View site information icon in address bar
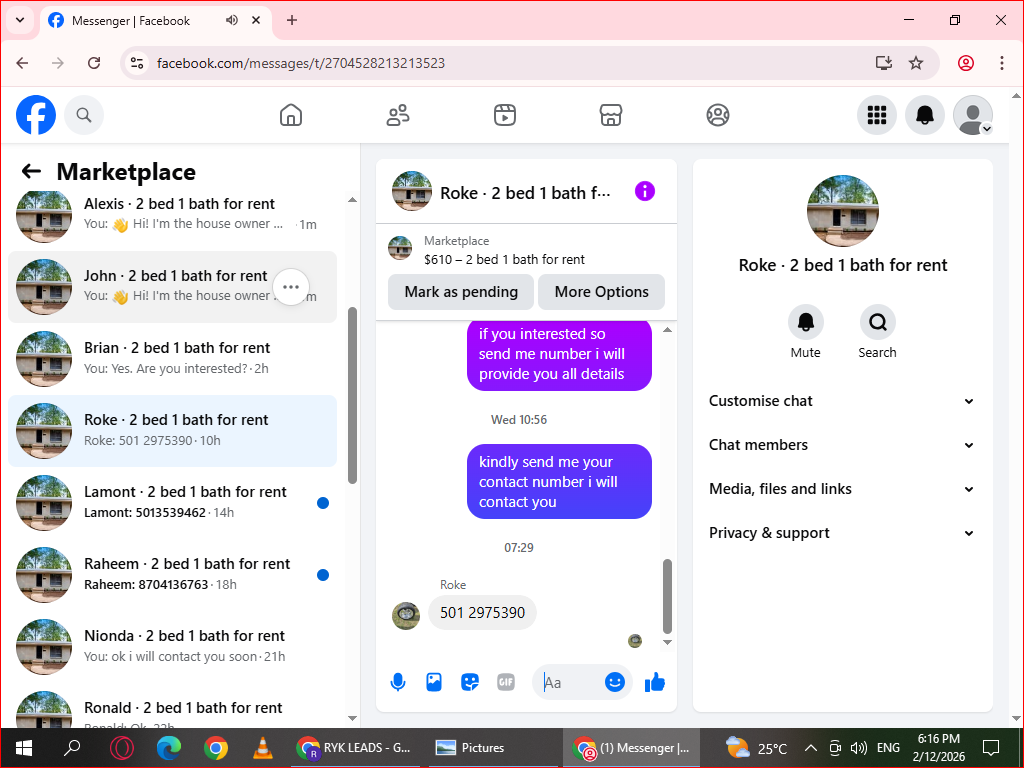Screen dimensions: 1024x768 pos(137,63)
